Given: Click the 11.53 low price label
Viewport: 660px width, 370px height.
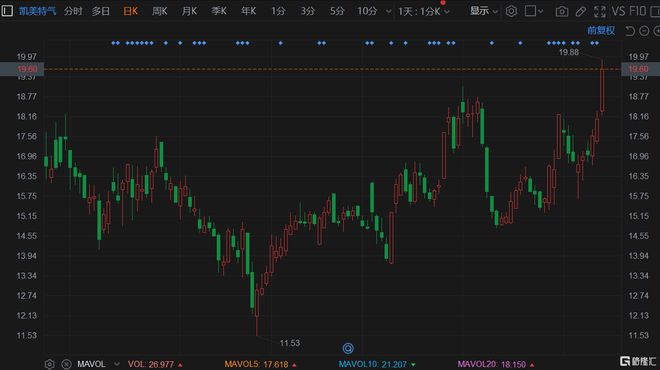Looking at the screenshot, I should (290, 343).
